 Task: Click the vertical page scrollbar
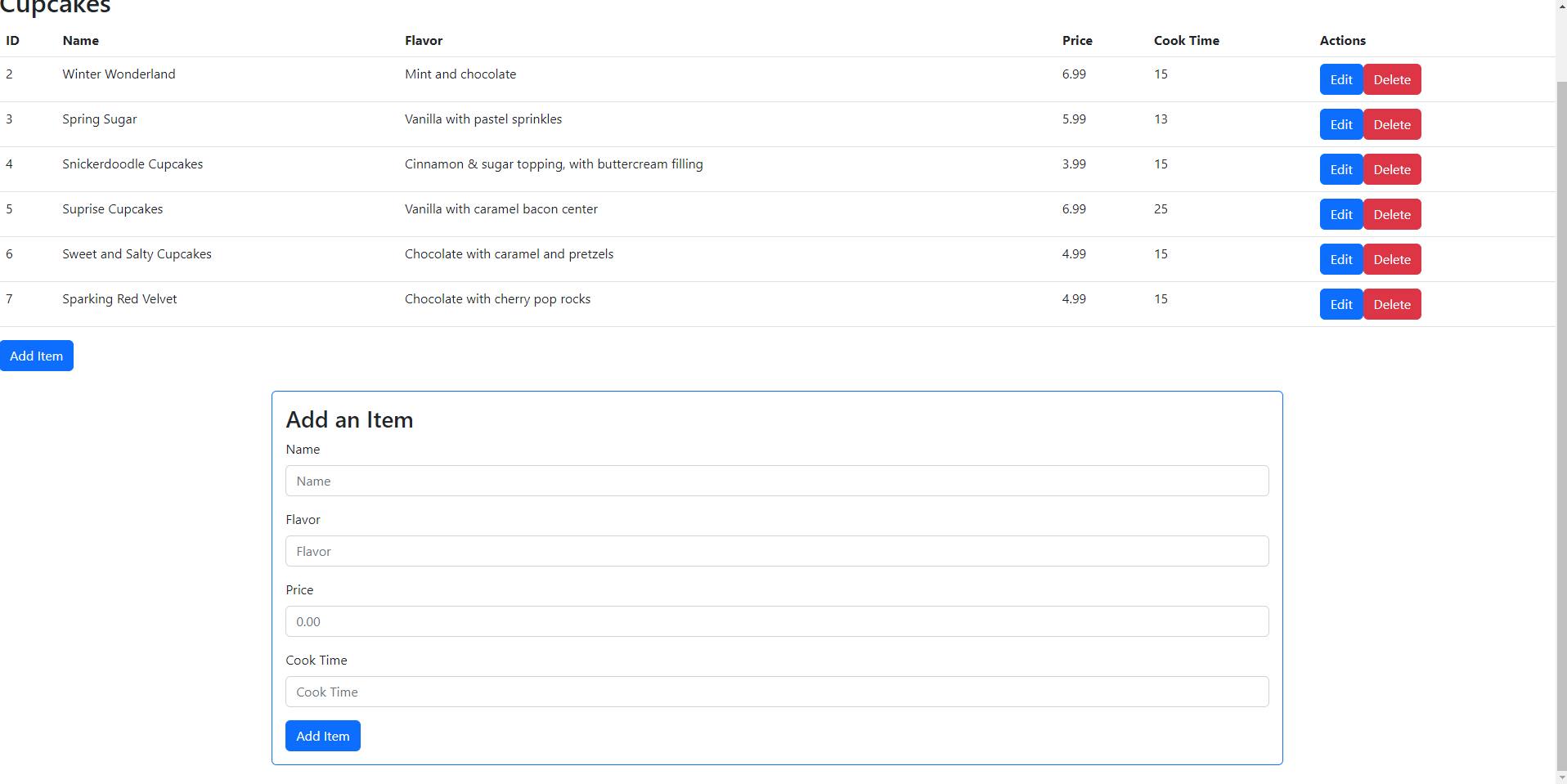tap(1560, 409)
